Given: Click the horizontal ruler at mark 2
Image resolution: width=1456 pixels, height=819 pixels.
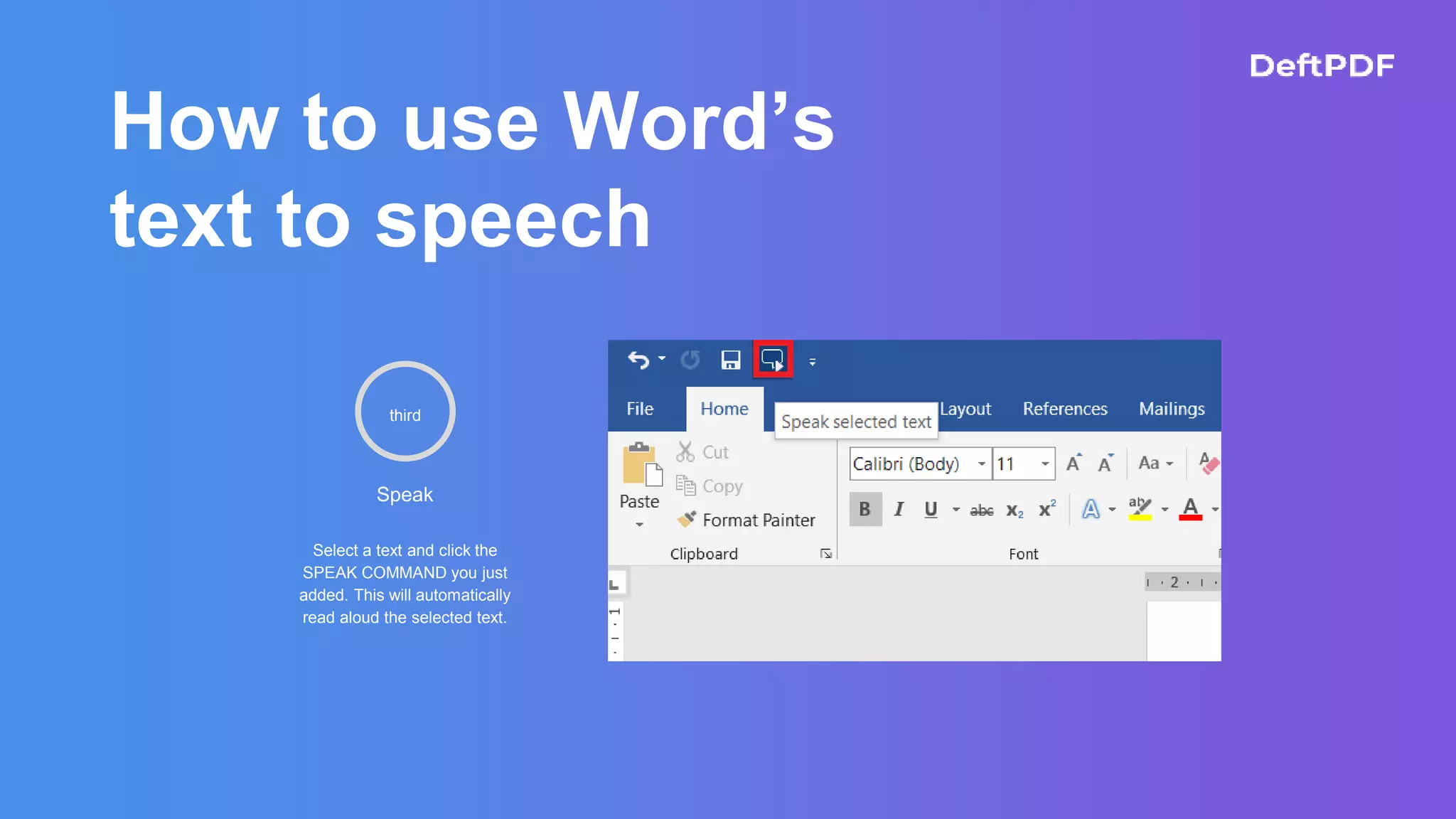Looking at the screenshot, I should point(1174,582).
